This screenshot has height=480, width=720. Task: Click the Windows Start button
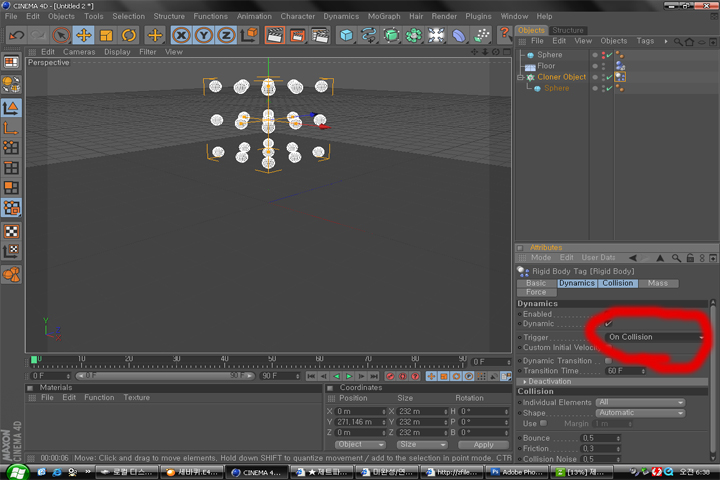coord(17,472)
